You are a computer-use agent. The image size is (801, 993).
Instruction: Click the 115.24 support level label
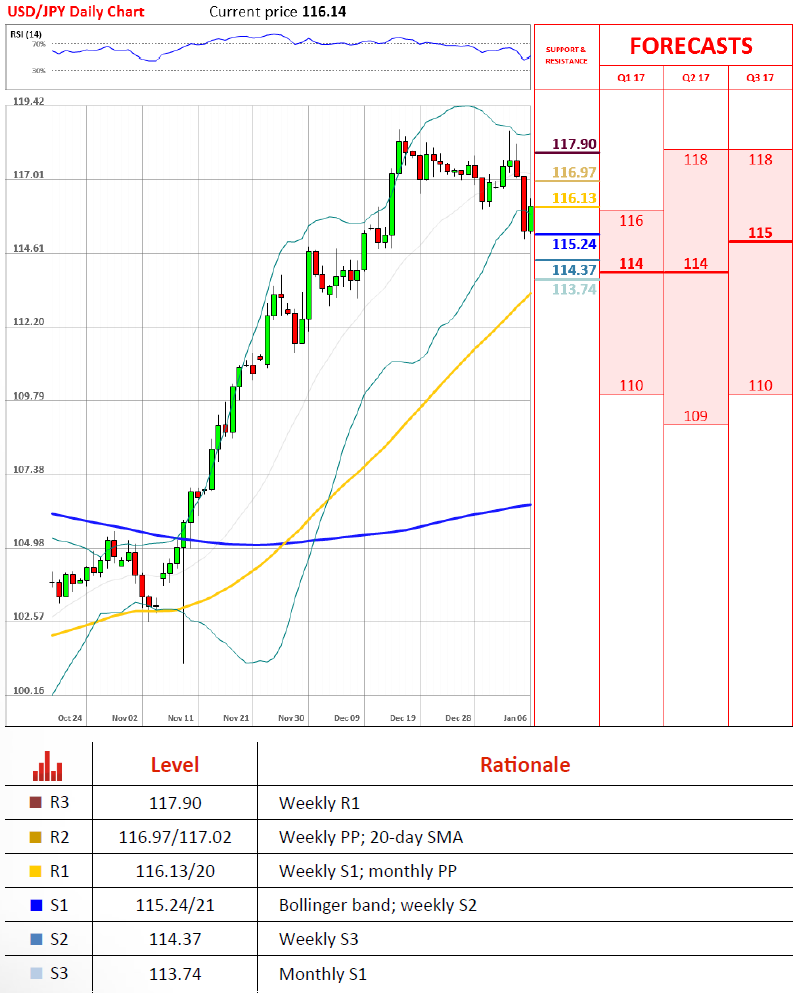tap(574, 244)
